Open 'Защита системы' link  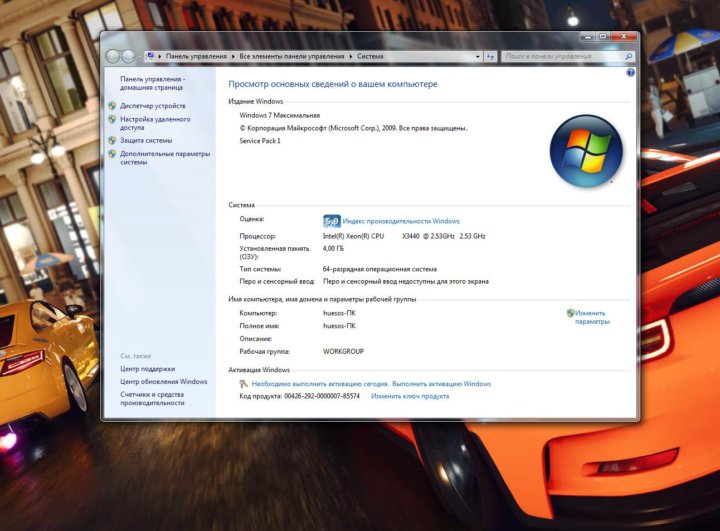(x=146, y=141)
